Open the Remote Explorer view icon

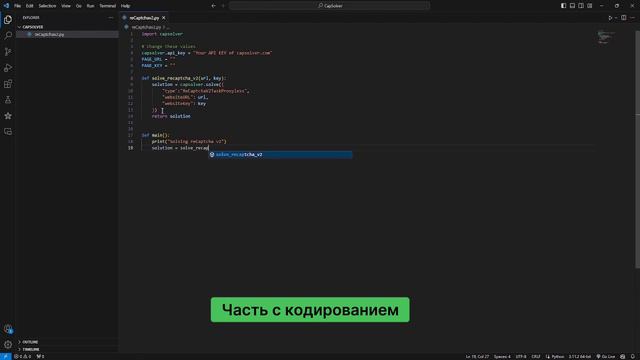point(8,132)
